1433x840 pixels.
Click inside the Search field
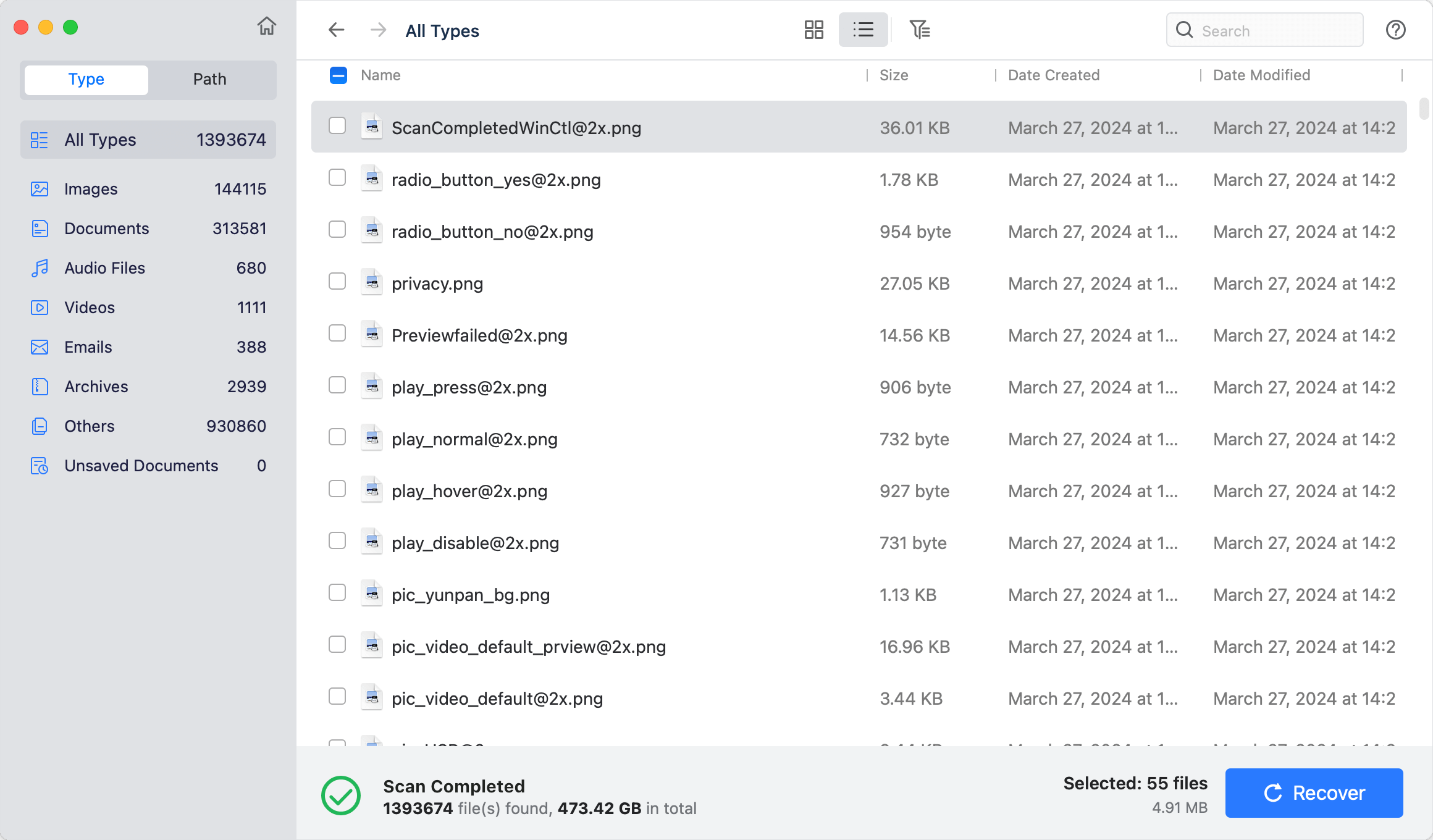coord(1264,30)
